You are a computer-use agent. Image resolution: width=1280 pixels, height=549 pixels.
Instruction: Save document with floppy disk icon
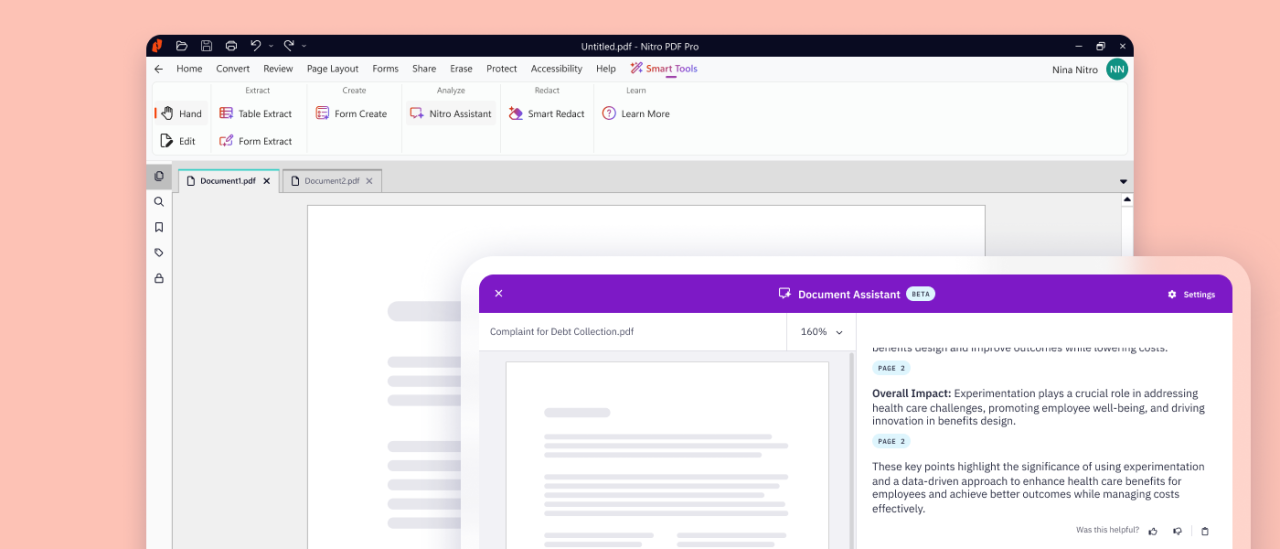coord(206,46)
